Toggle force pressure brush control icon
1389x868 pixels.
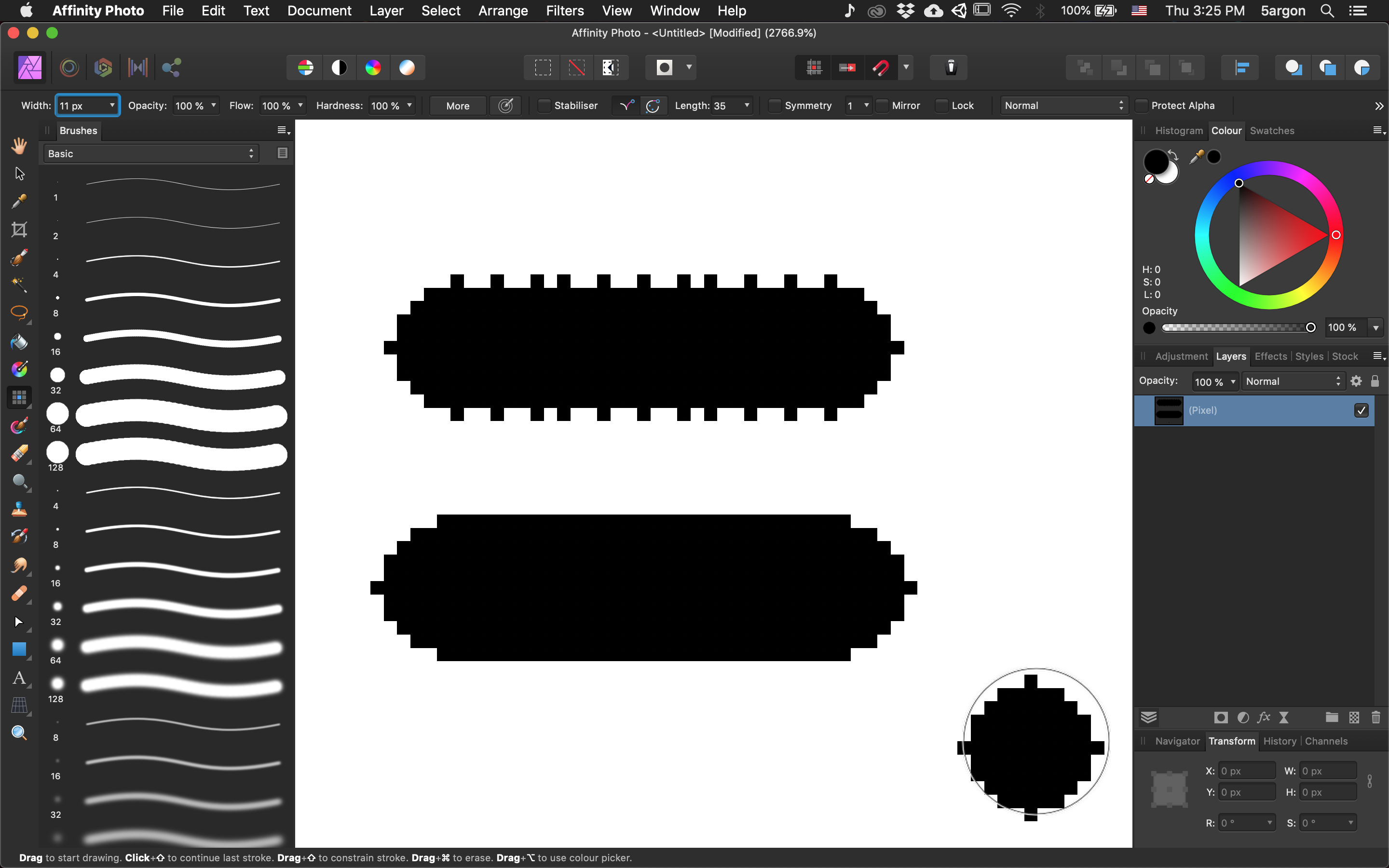pos(505,106)
